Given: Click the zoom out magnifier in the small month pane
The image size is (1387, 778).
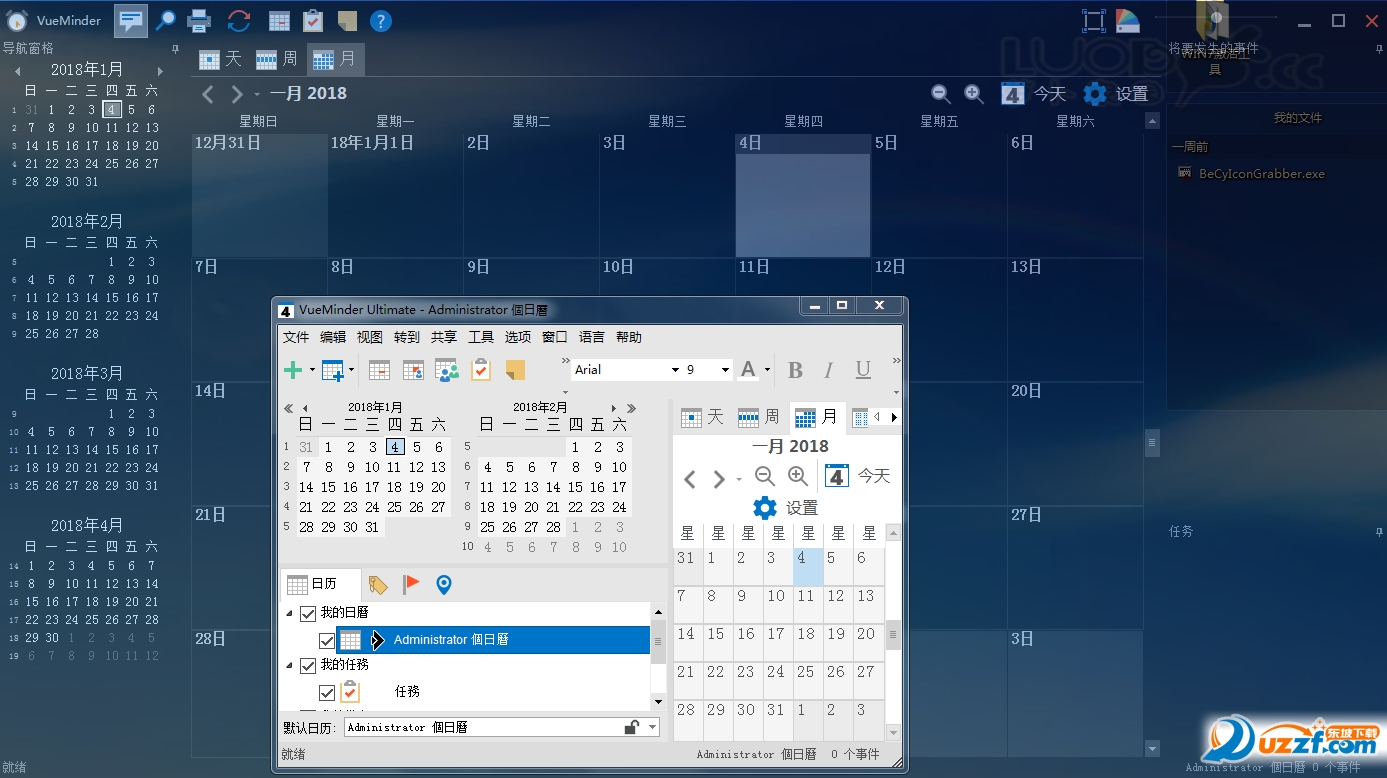Looking at the screenshot, I should pos(765,476).
